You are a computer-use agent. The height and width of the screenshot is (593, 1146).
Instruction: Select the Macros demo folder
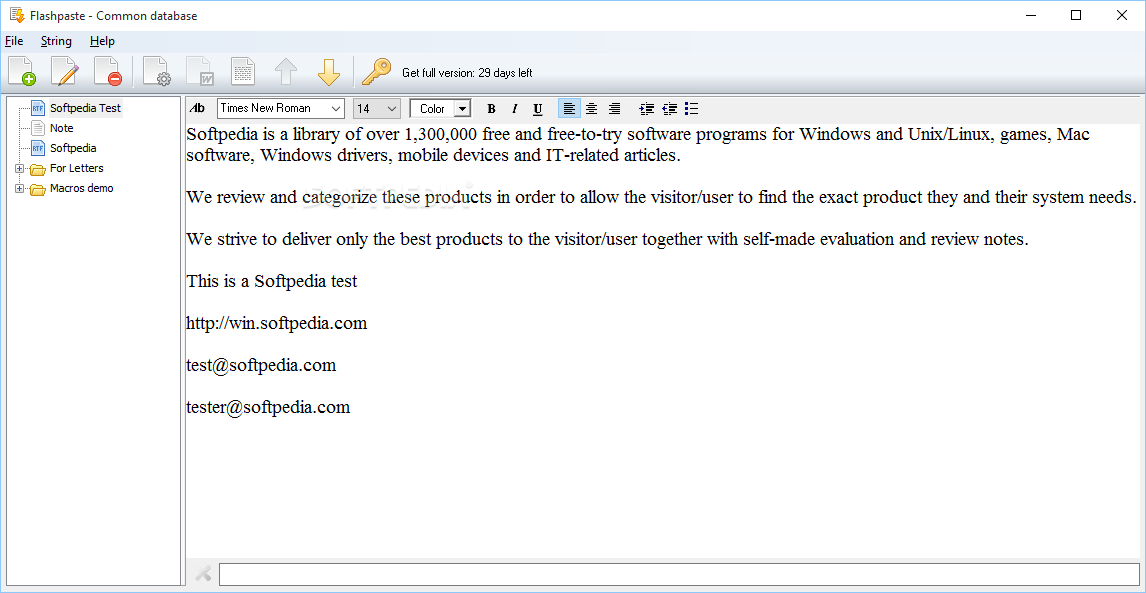point(82,188)
